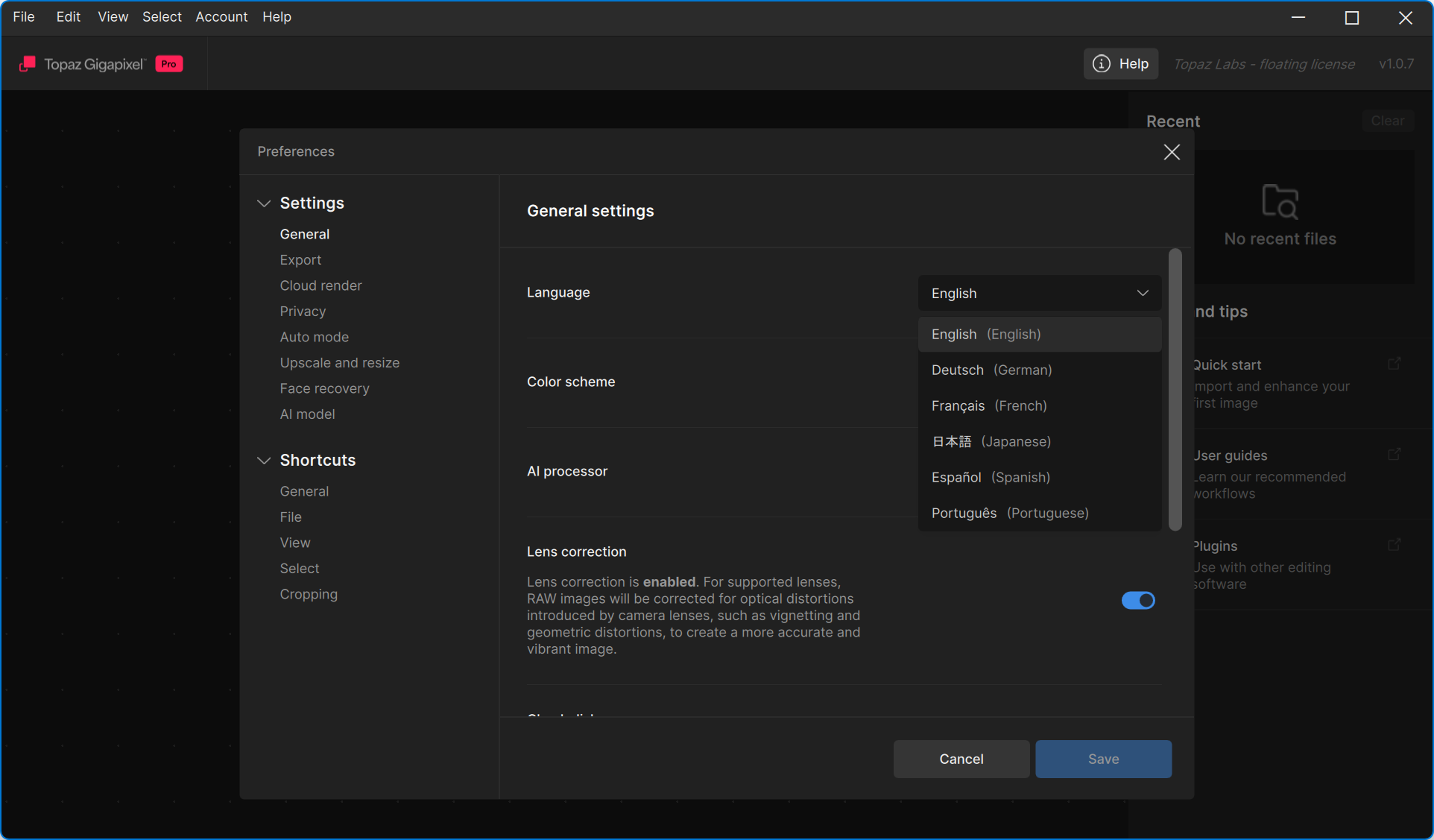Choose Deutsch (German) language option

coord(991,370)
